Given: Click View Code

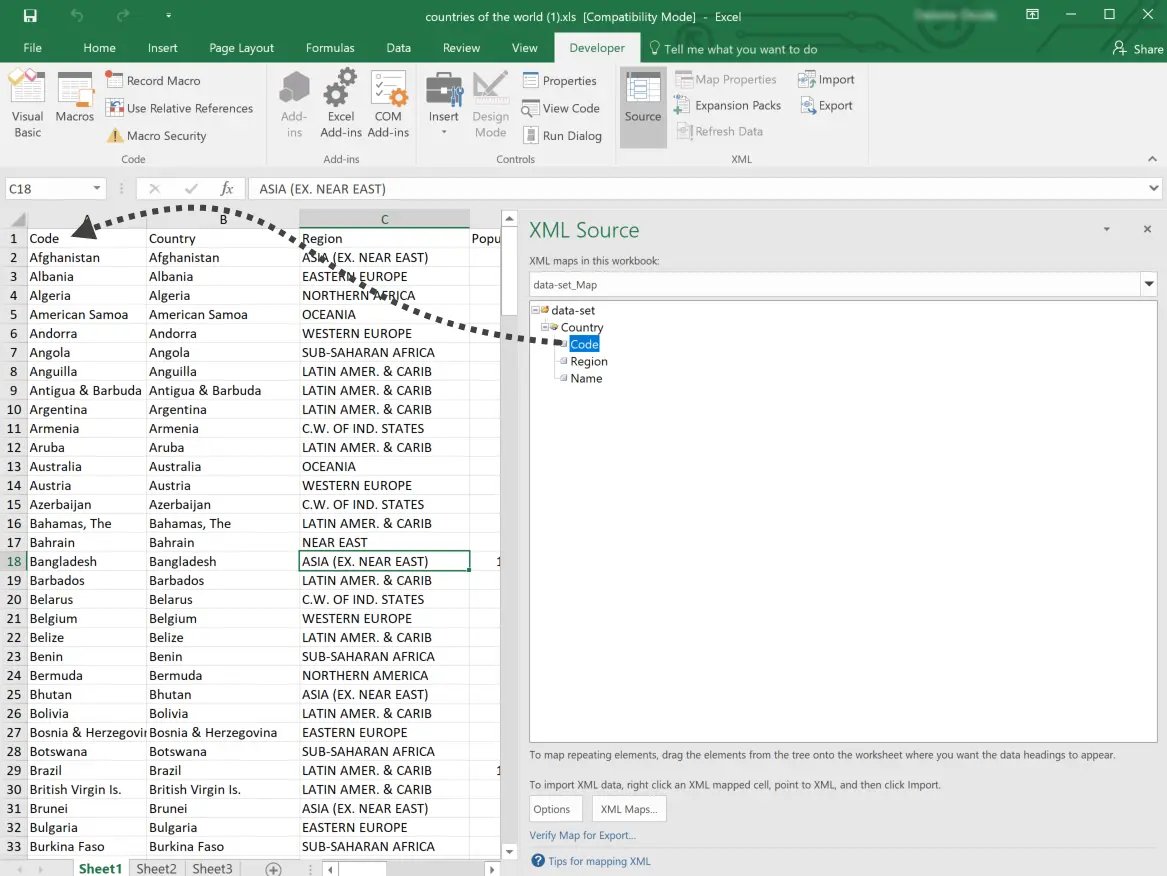Looking at the screenshot, I should 561,108.
